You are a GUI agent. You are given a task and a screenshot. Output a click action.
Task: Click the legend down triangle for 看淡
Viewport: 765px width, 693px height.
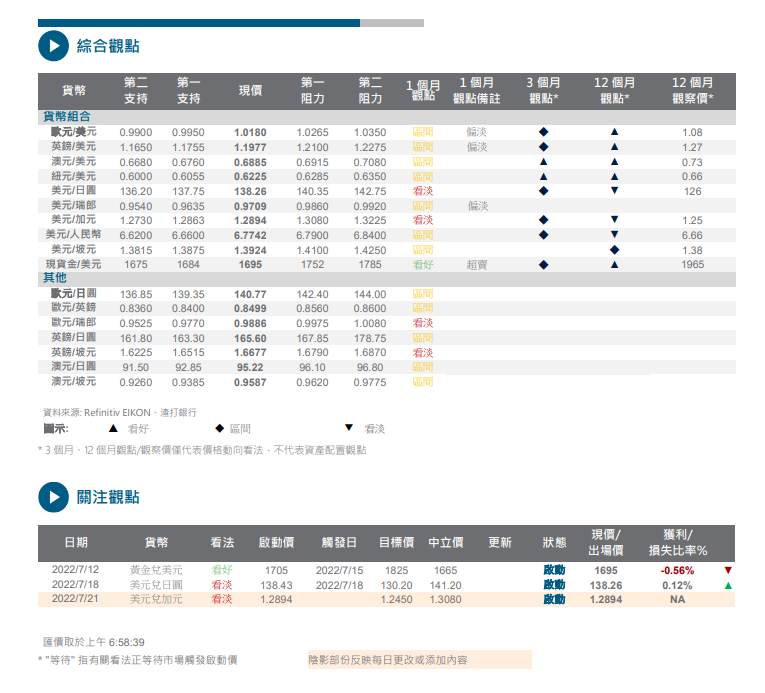tap(349, 428)
